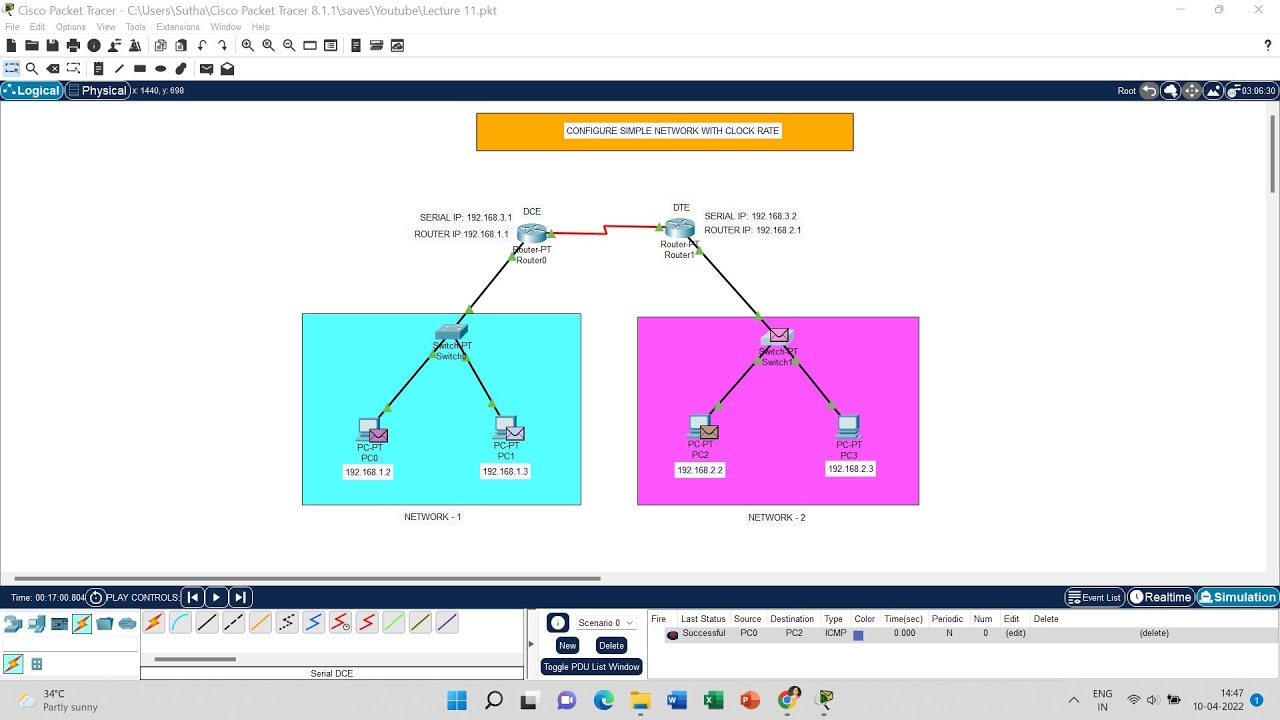Expand the PDU panel side arrow
Image resolution: width=1280 pixels, height=720 pixels.
point(531,644)
